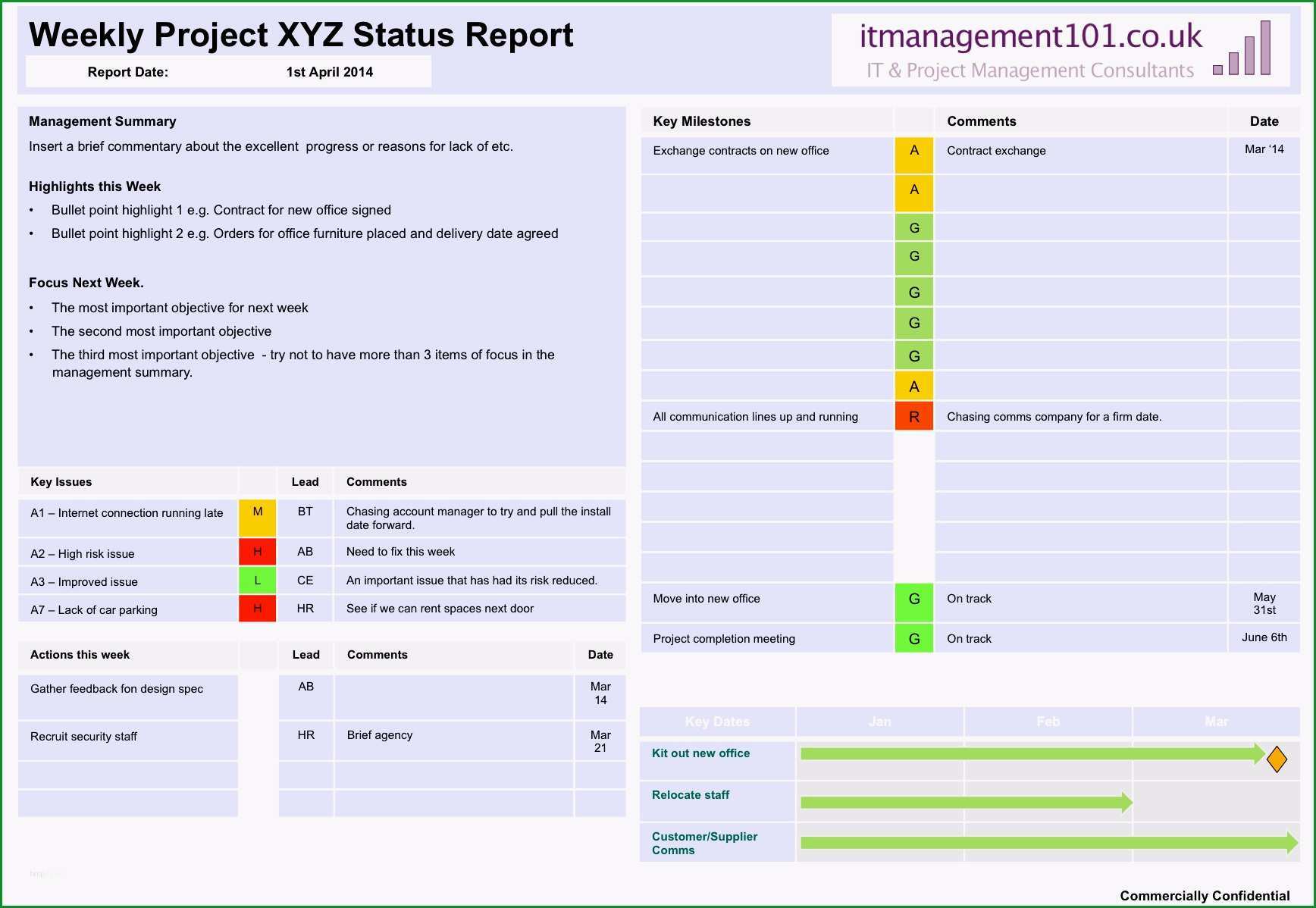
Task: Click green G status for Project completion meeting
Action: [914, 638]
